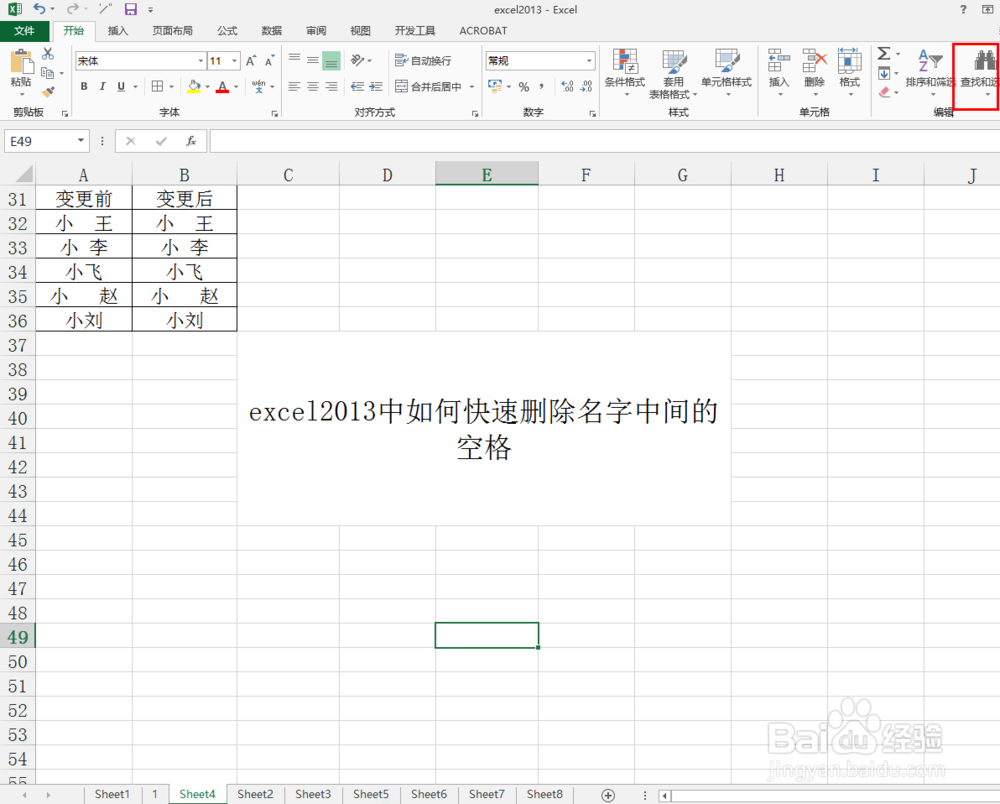
Task: Toggle middle vertical alignment
Action: tap(312, 61)
